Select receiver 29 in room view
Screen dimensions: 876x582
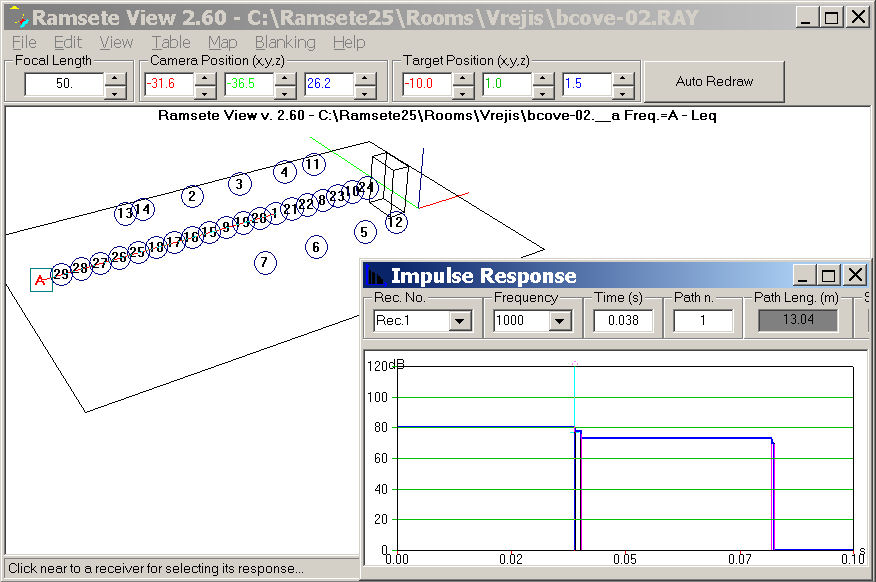click(61, 274)
